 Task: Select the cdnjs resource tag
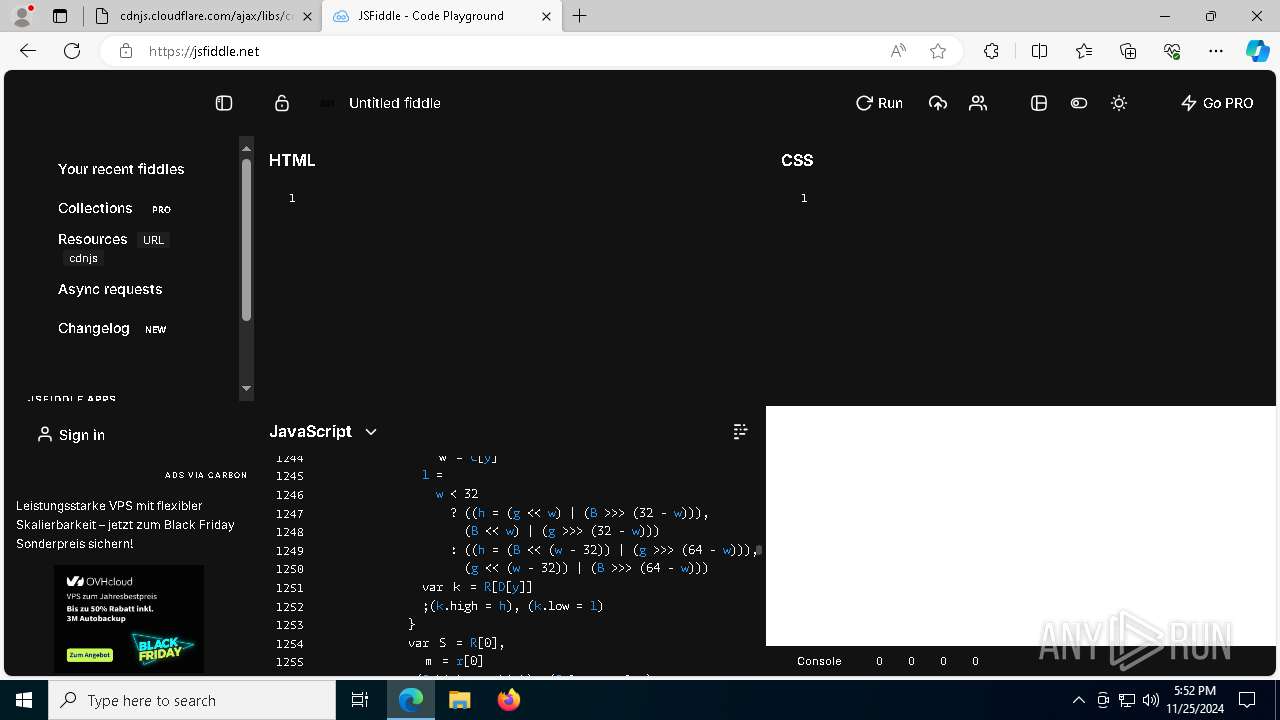click(x=83, y=258)
